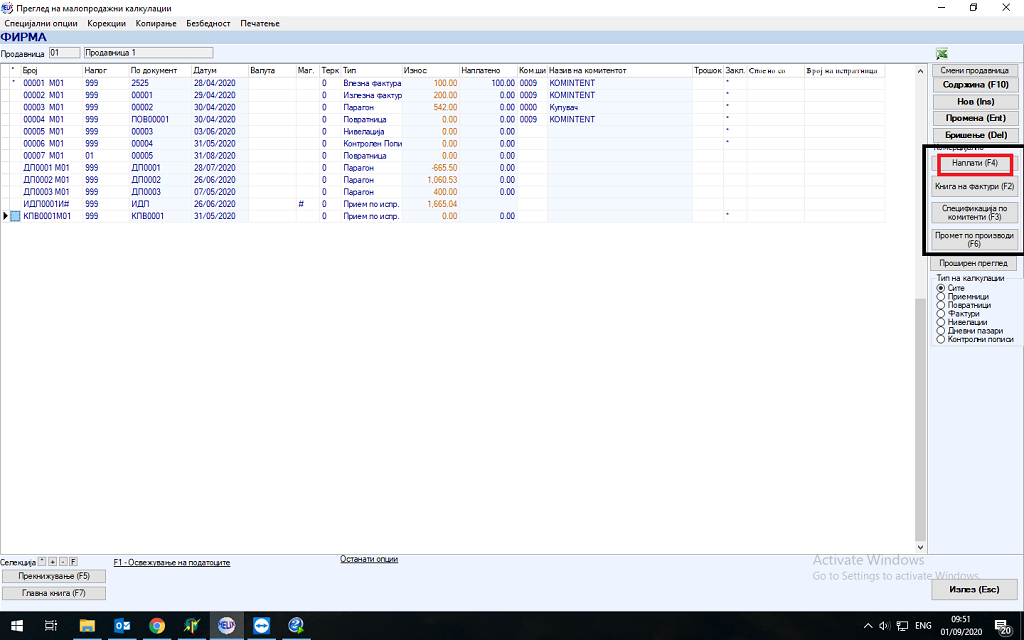Click the scroll up arrow of the table
Viewport: 1024px width, 640px height.
(920, 72)
